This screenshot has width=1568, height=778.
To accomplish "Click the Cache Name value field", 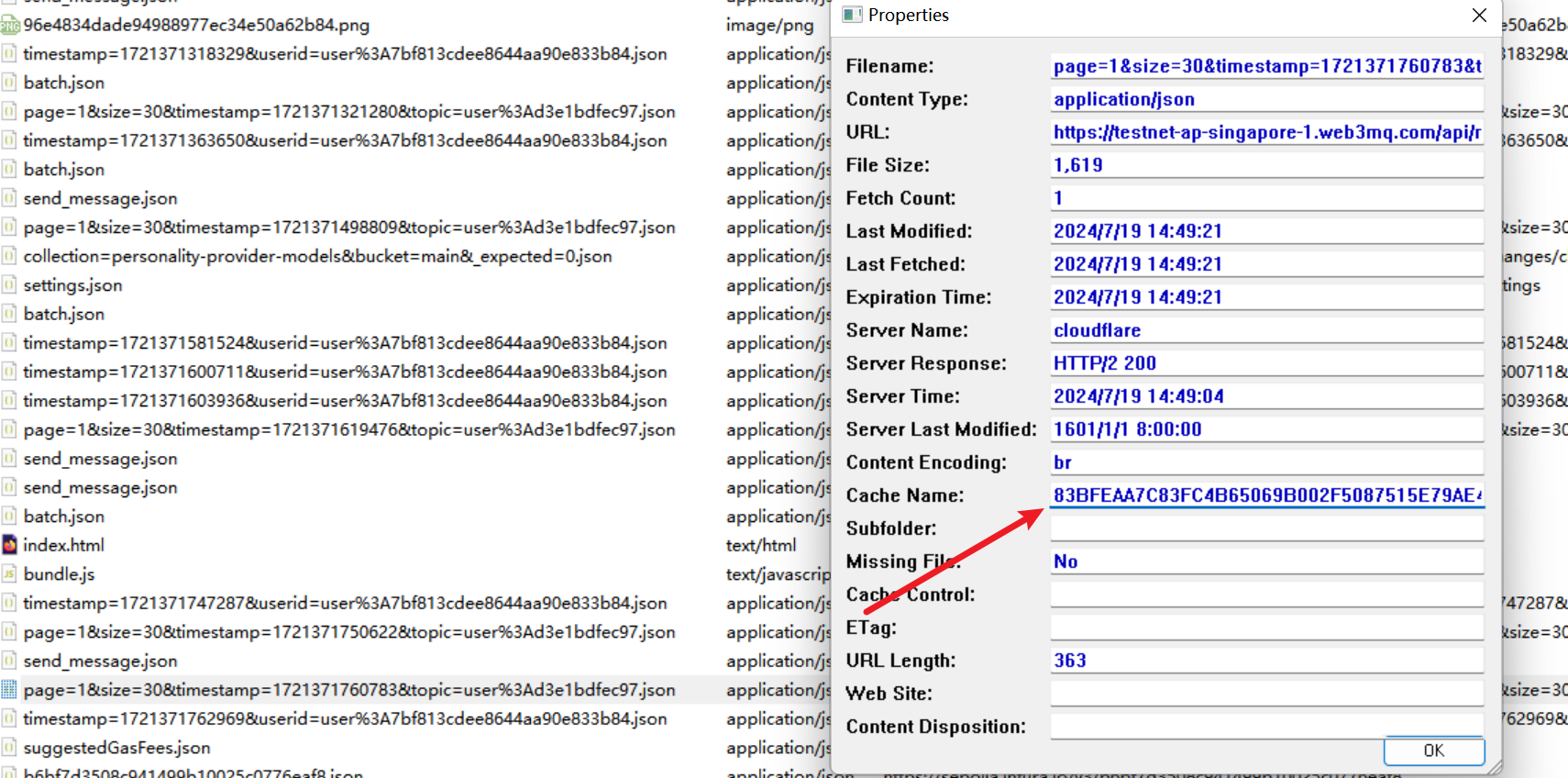I will (x=1266, y=495).
